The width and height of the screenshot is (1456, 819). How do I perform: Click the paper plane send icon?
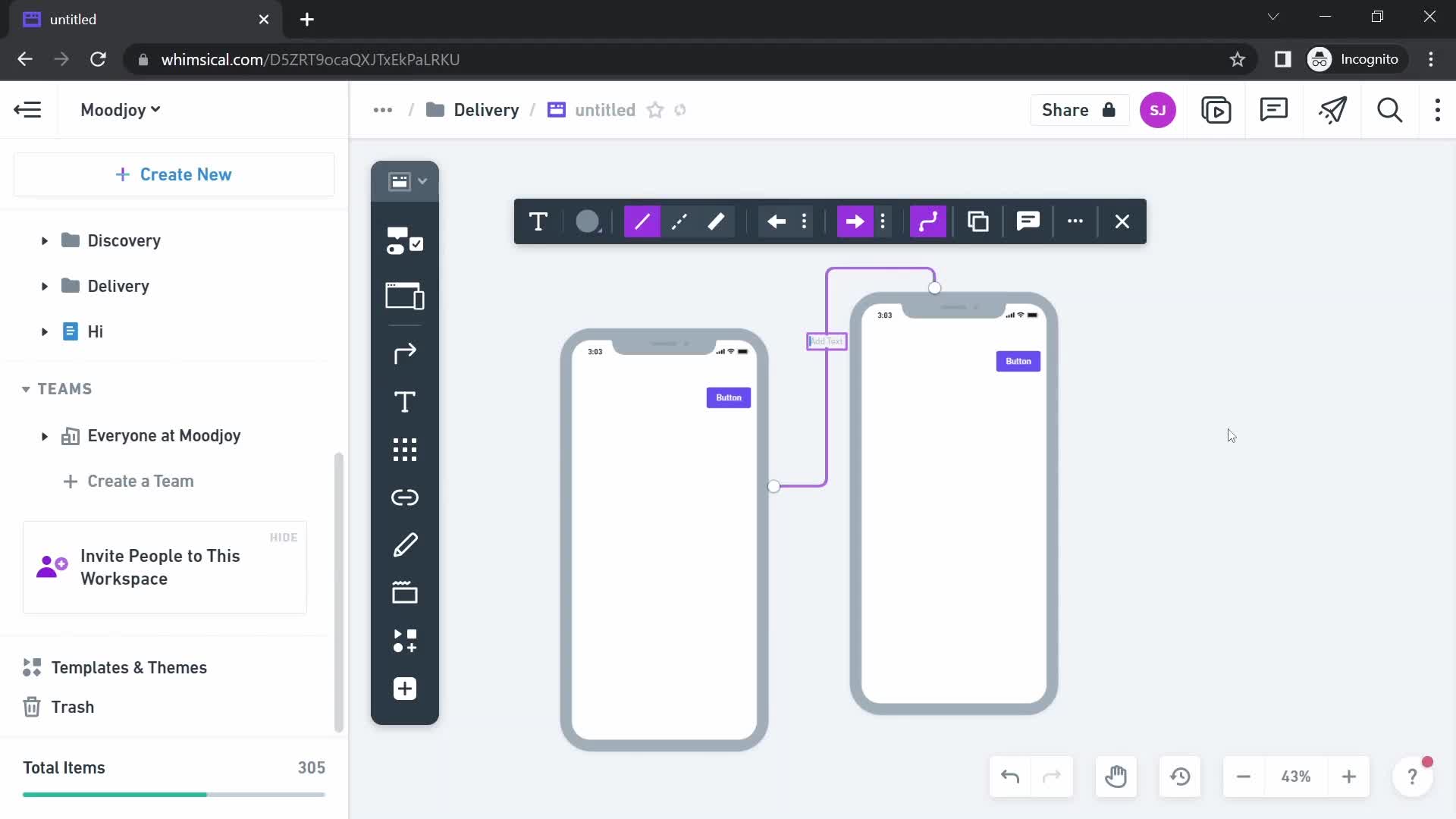click(x=1332, y=110)
